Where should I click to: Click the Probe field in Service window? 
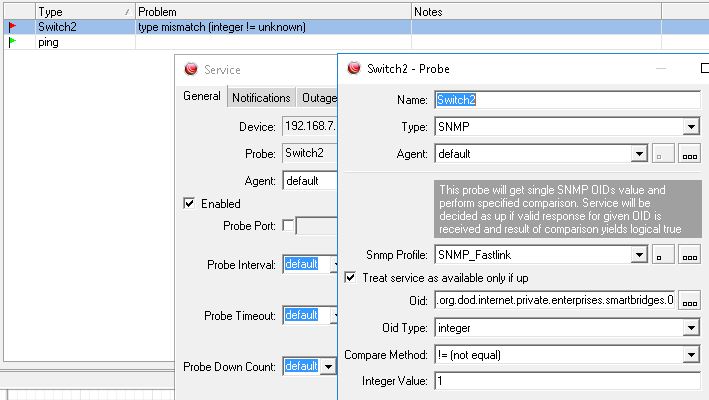tap(310, 153)
